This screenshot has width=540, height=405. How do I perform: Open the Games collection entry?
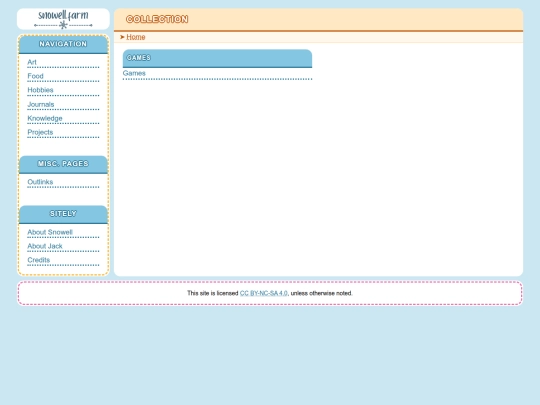coord(134,73)
